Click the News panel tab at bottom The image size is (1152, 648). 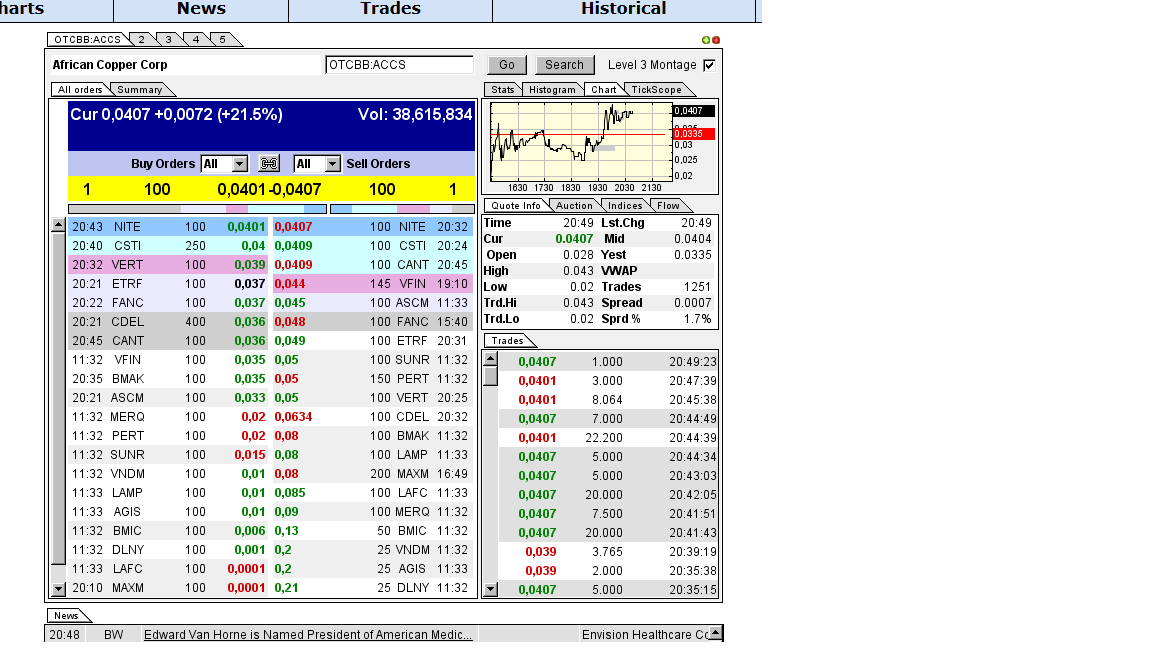coord(66,616)
